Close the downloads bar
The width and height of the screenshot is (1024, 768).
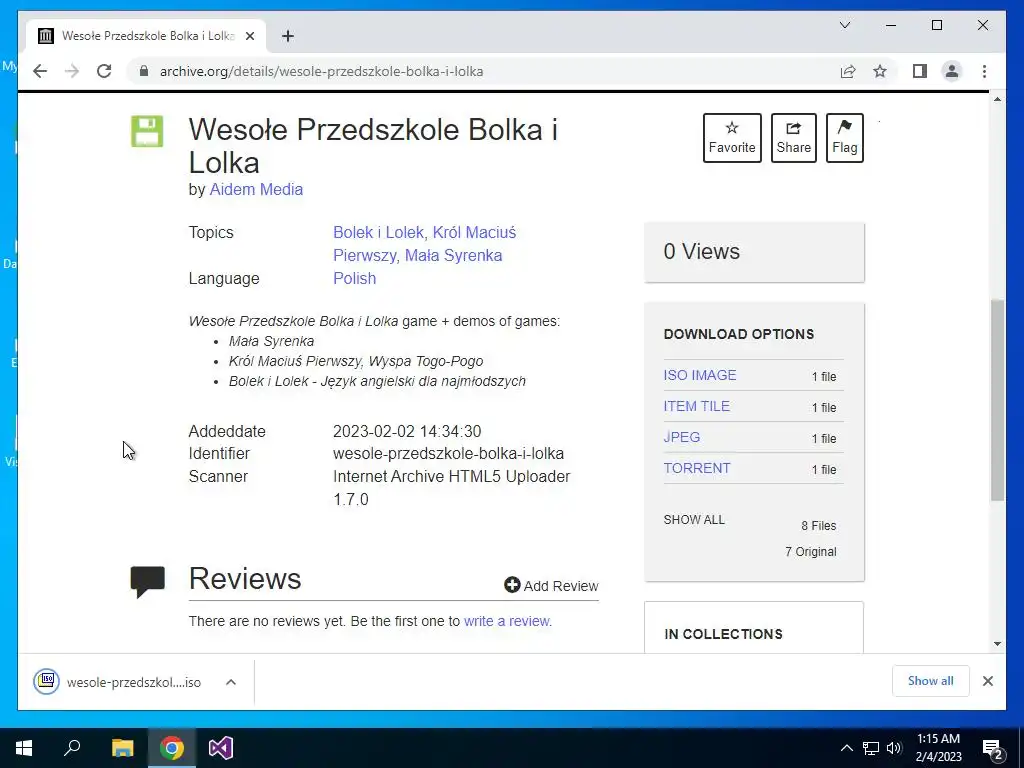987,681
